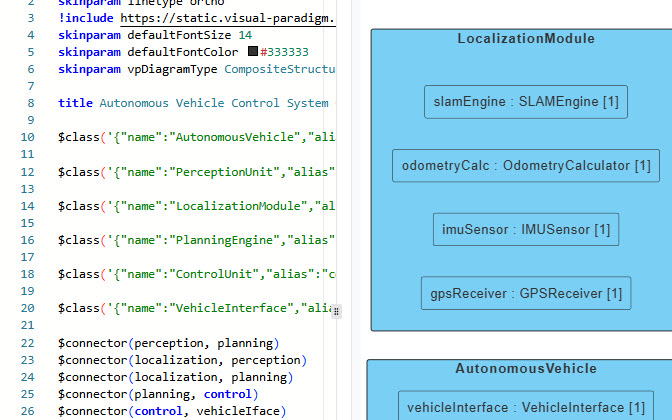The image size is (672, 420).
Task: Select the imuSensor : IMUSensor part box
Action: (526, 230)
